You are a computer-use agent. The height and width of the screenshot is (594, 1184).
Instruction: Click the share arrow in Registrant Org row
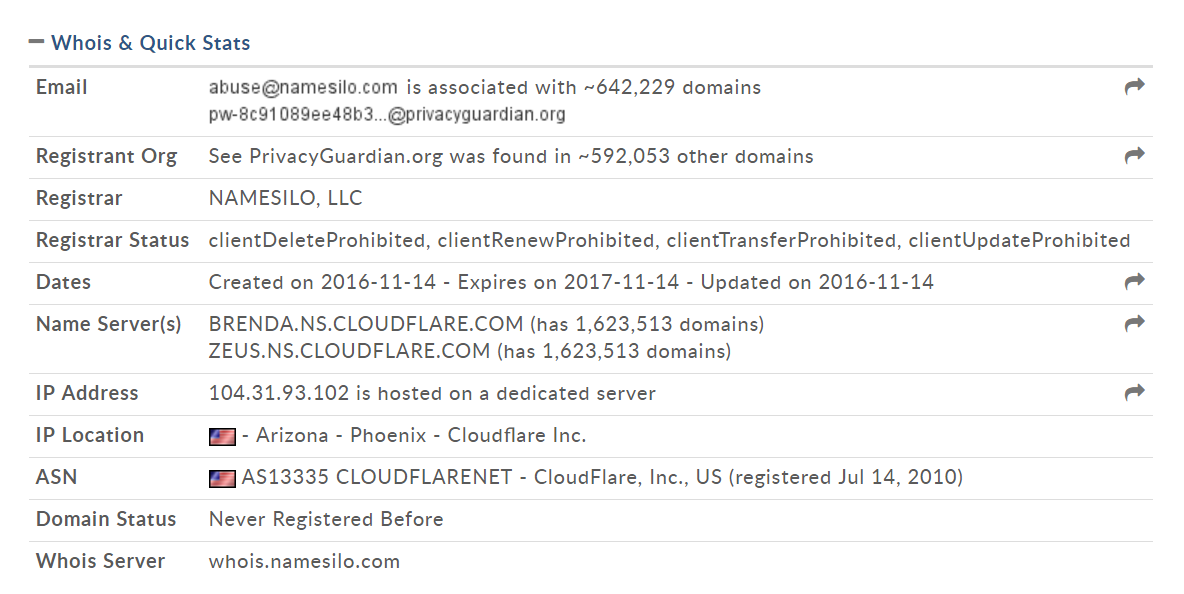click(x=1134, y=155)
